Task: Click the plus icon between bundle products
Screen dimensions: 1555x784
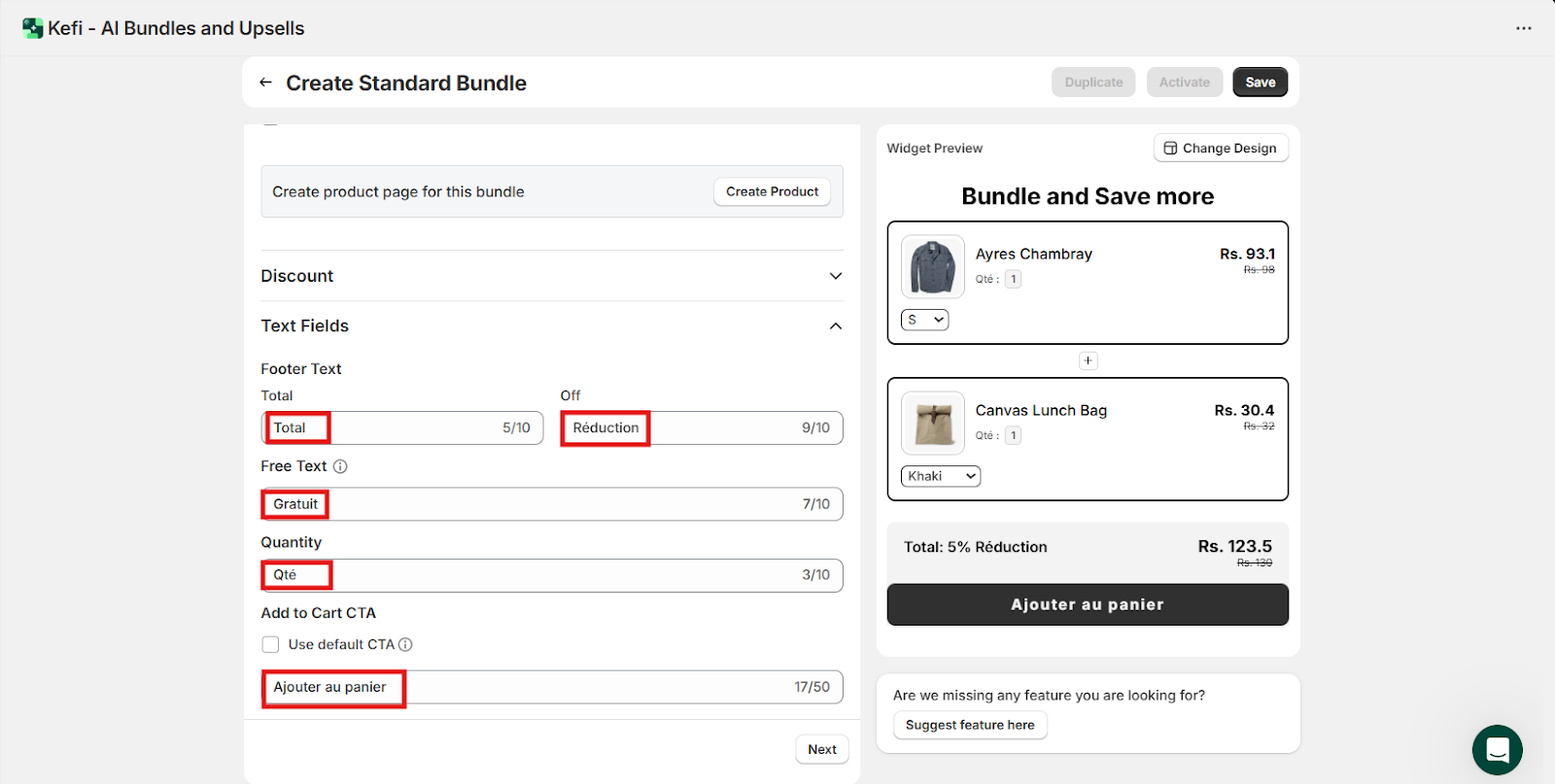Action: pyautogui.click(x=1088, y=360)
